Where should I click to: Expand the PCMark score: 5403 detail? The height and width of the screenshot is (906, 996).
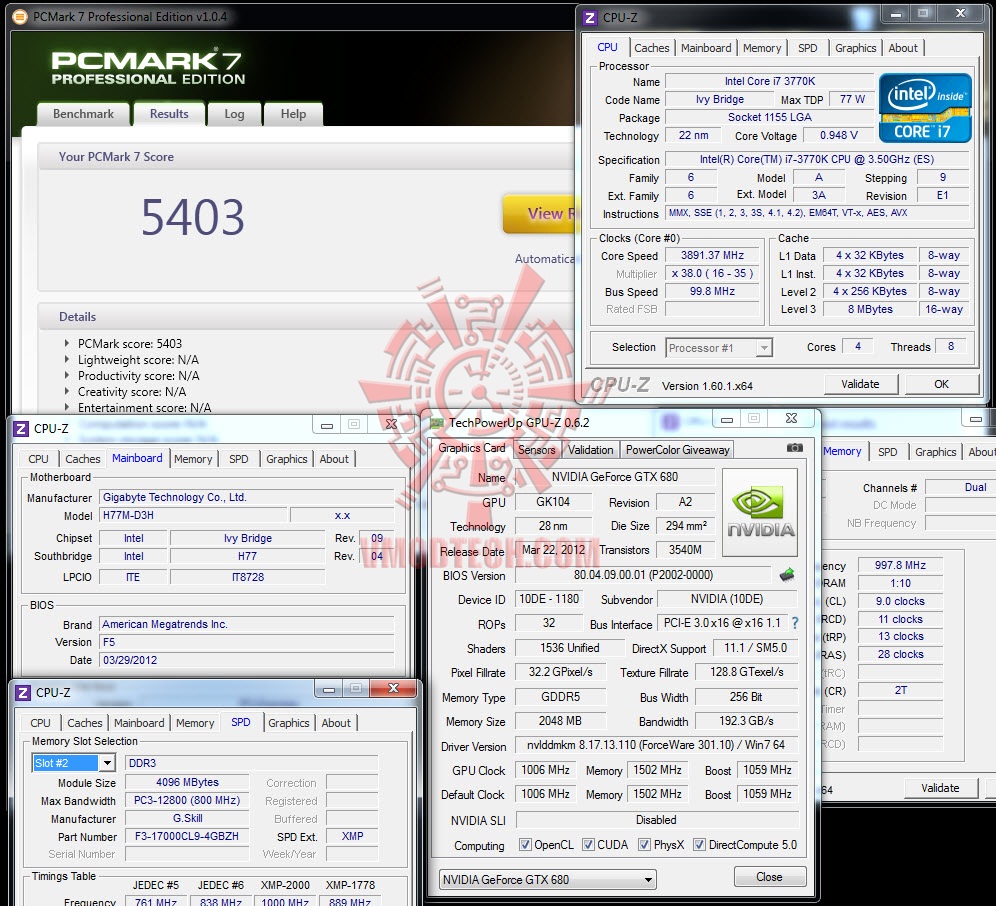pyautogui.click(x=67, y=343)
